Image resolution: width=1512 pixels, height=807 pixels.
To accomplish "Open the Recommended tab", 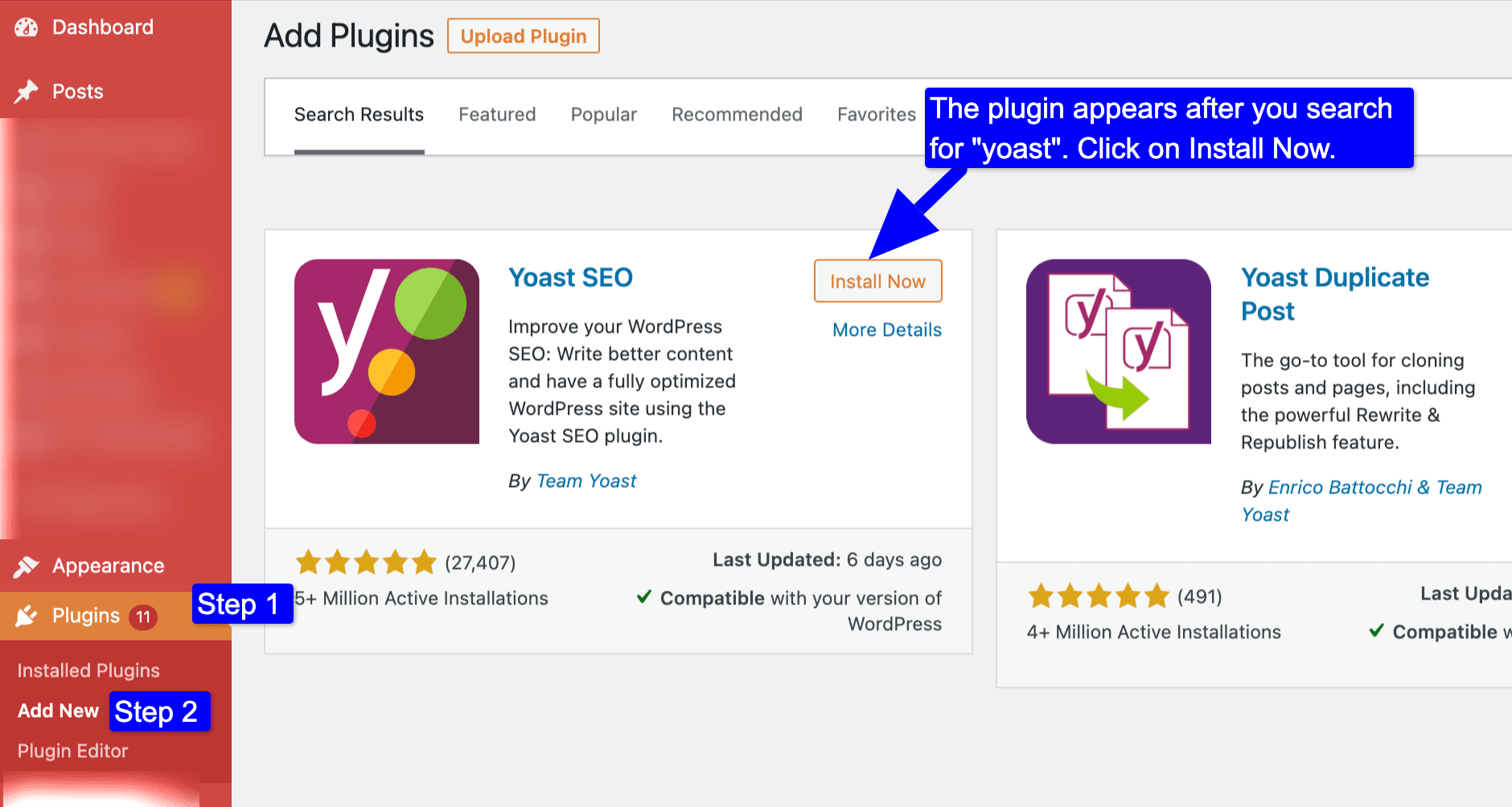I will point(737,114).
